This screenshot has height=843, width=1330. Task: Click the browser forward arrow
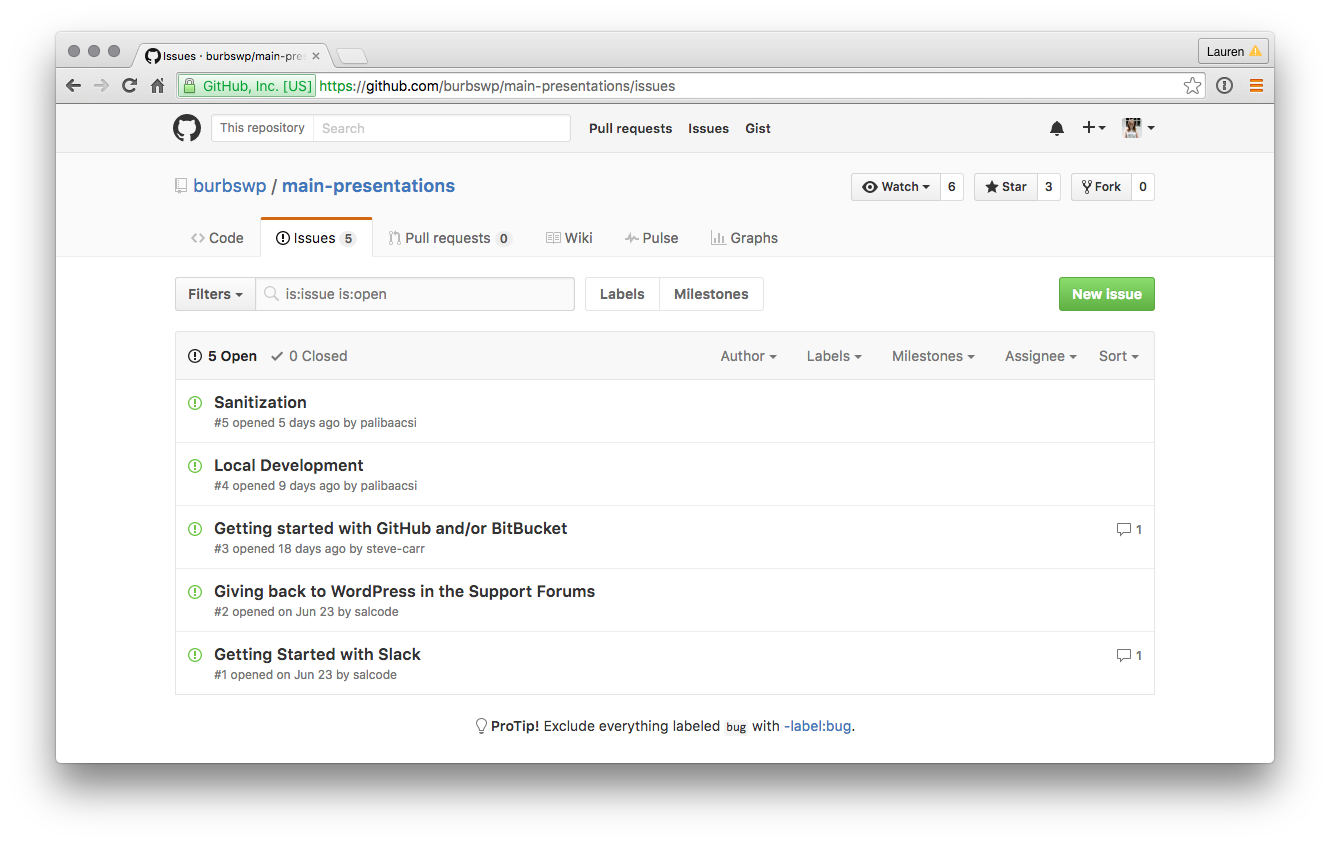pos(101,86)
